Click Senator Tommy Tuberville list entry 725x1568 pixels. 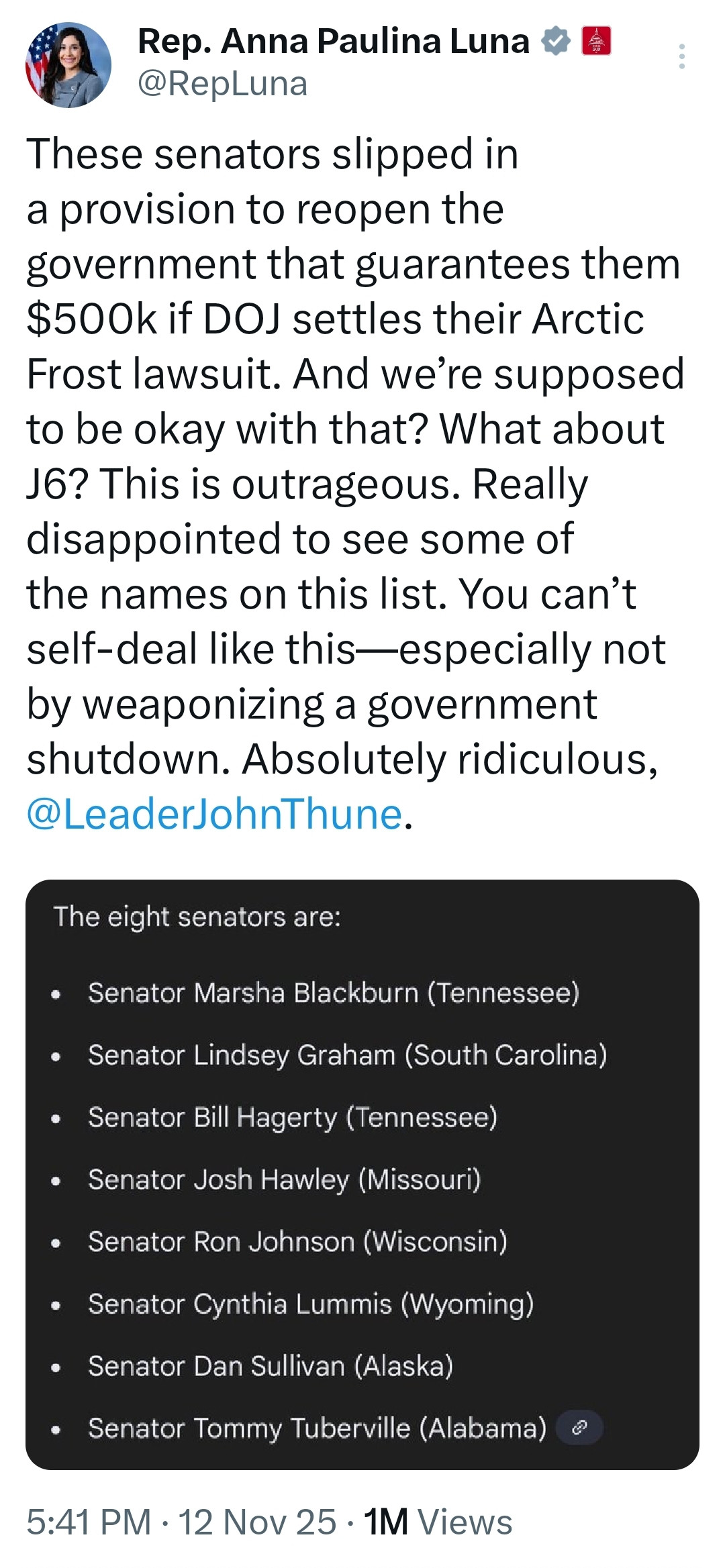coord(317,1428)
